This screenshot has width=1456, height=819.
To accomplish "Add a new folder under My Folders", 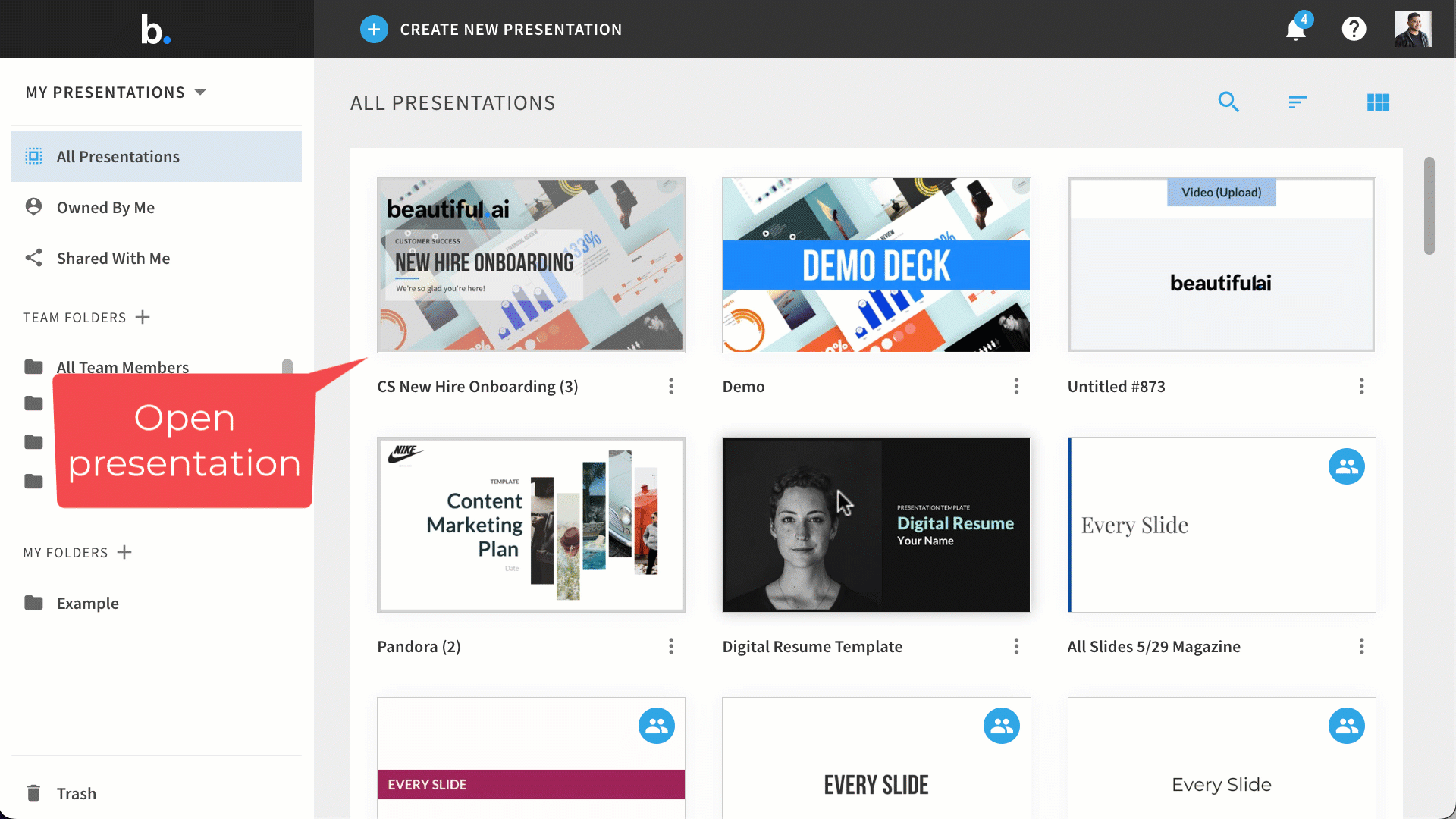I will [124, 552].
